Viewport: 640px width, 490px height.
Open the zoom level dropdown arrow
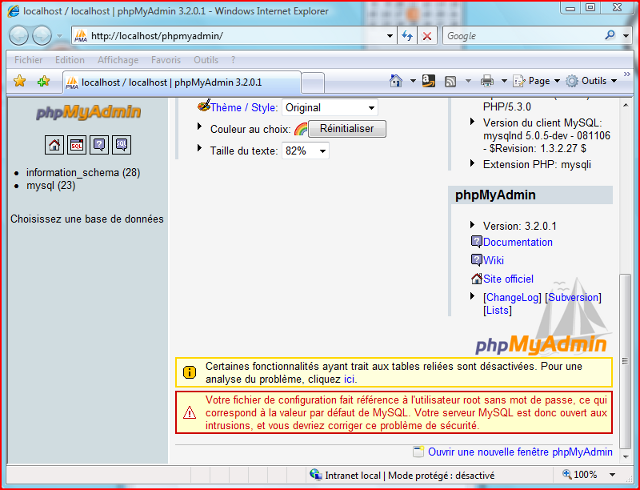612,474
